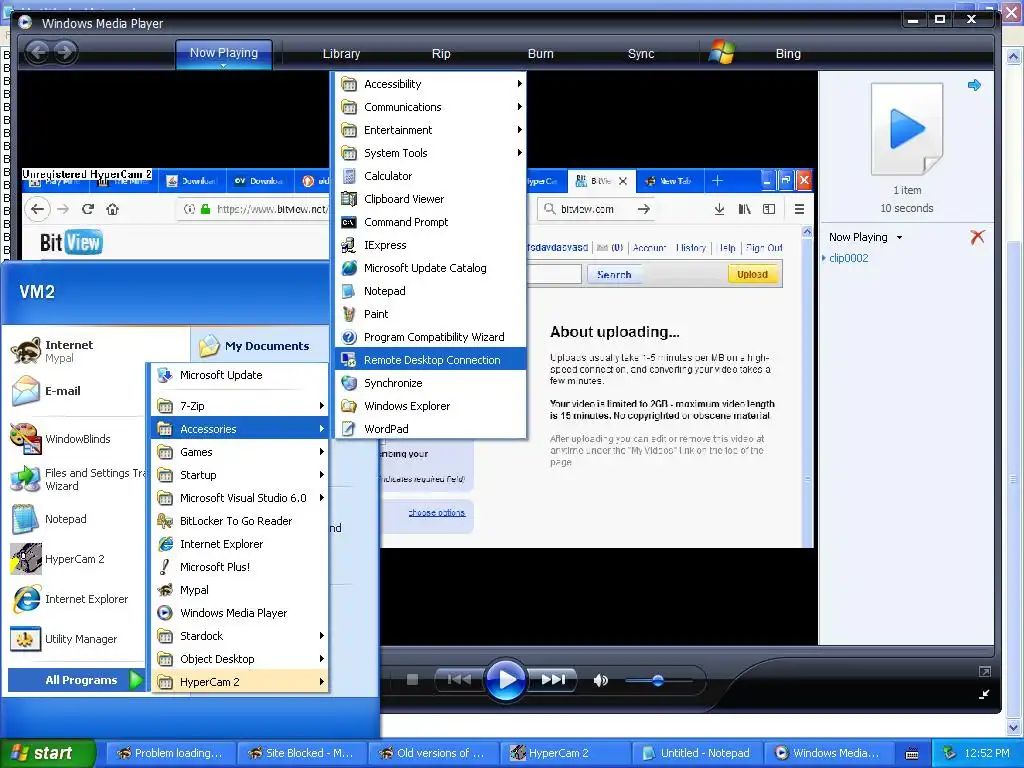1024x768 pixels.
Task: Open Remote Desktop Connection
Action: [431, 360]
